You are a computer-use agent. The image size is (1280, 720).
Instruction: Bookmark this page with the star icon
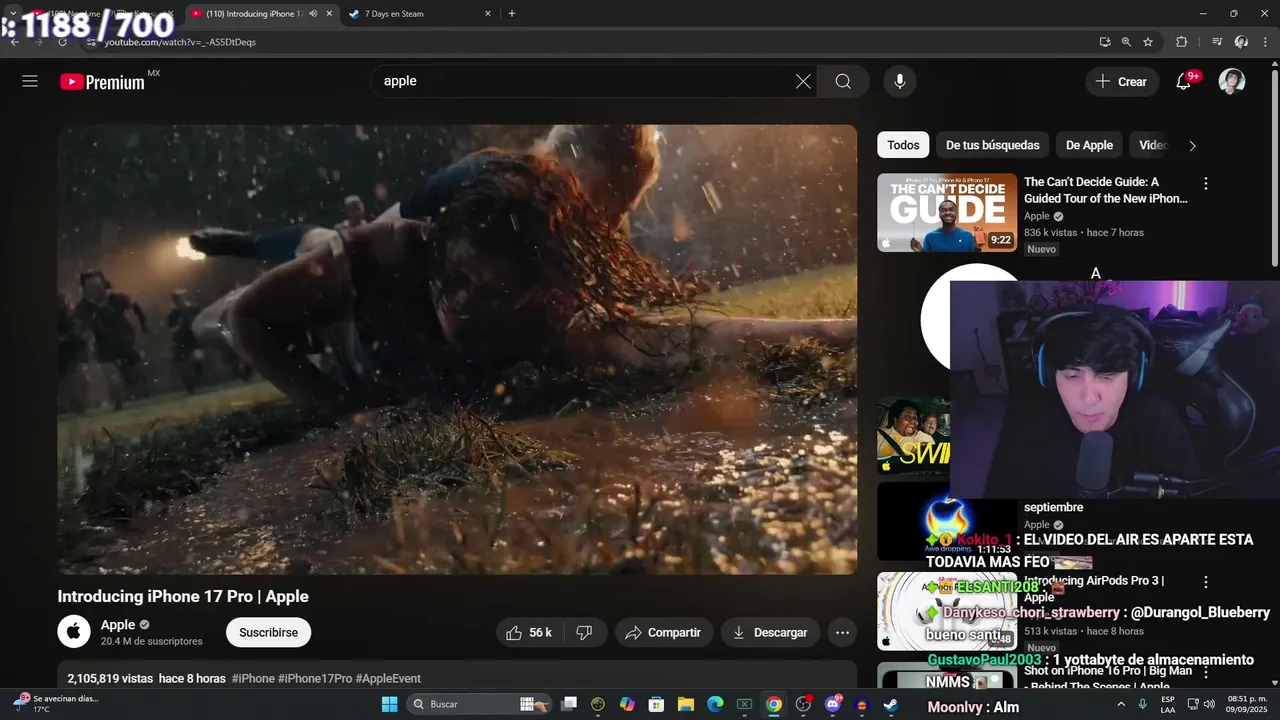tap(1148, 42)
